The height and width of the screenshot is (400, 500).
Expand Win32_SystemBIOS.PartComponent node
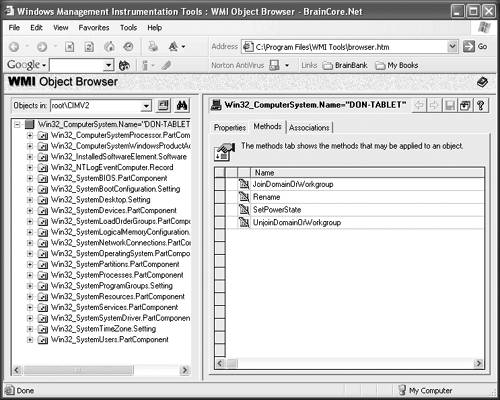tap(30, 178)
